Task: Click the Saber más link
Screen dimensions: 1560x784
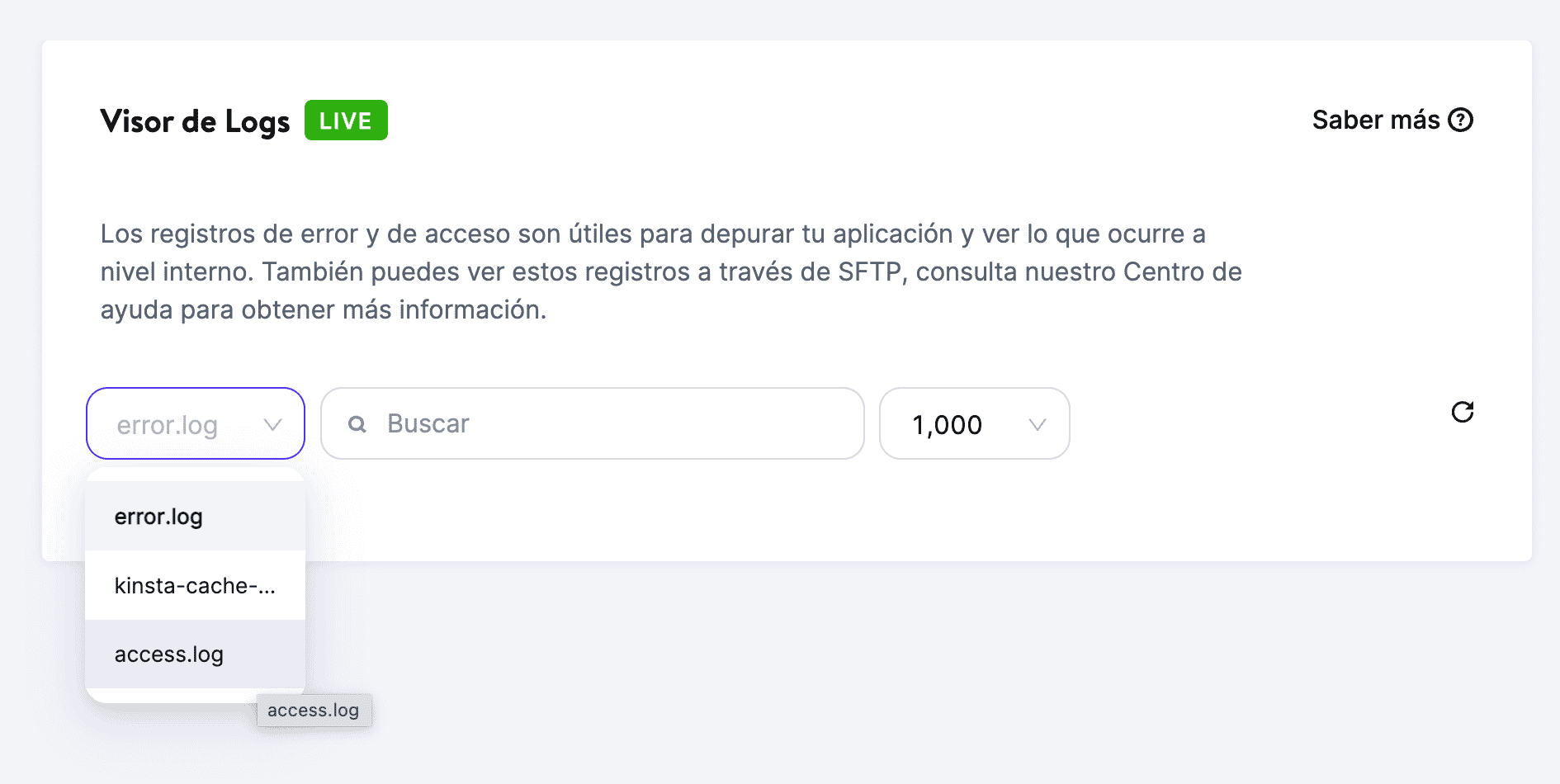Action: point(1374,120)
